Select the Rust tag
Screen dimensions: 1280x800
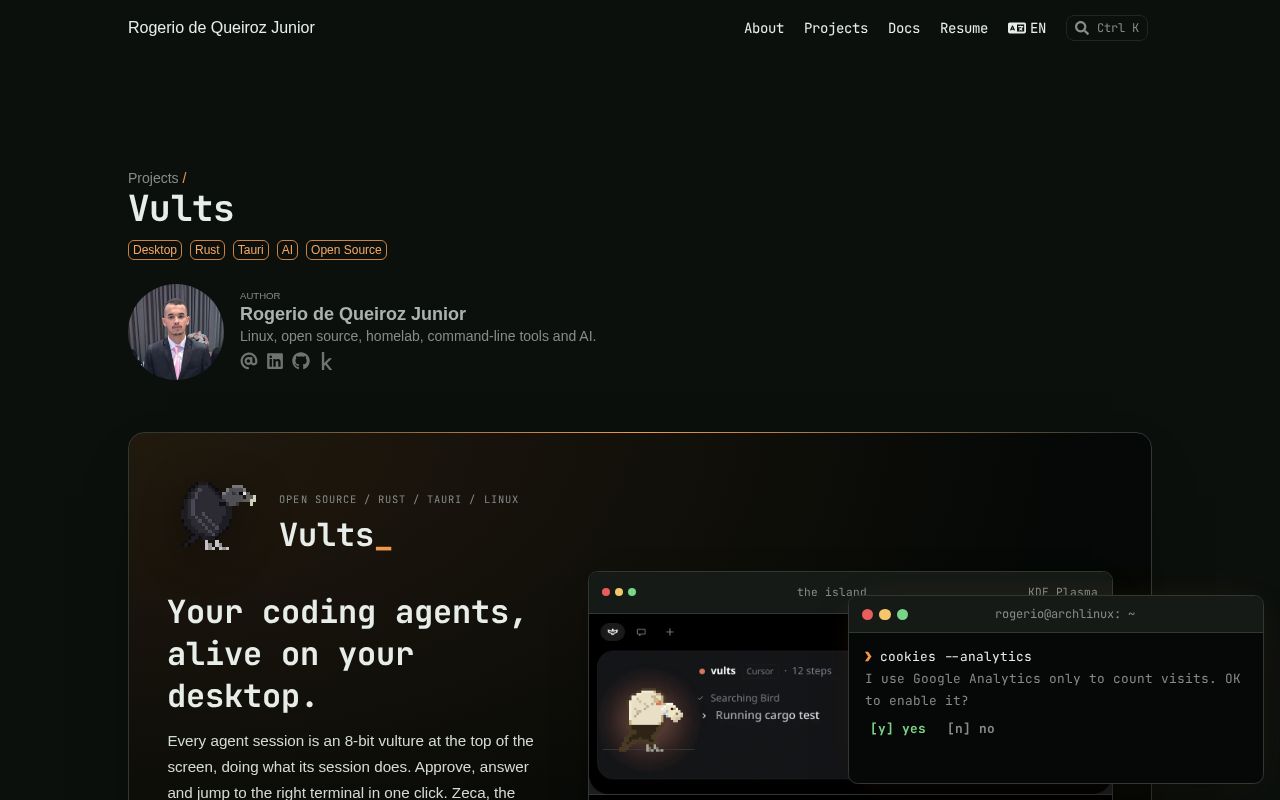click(x=207, y=250)
